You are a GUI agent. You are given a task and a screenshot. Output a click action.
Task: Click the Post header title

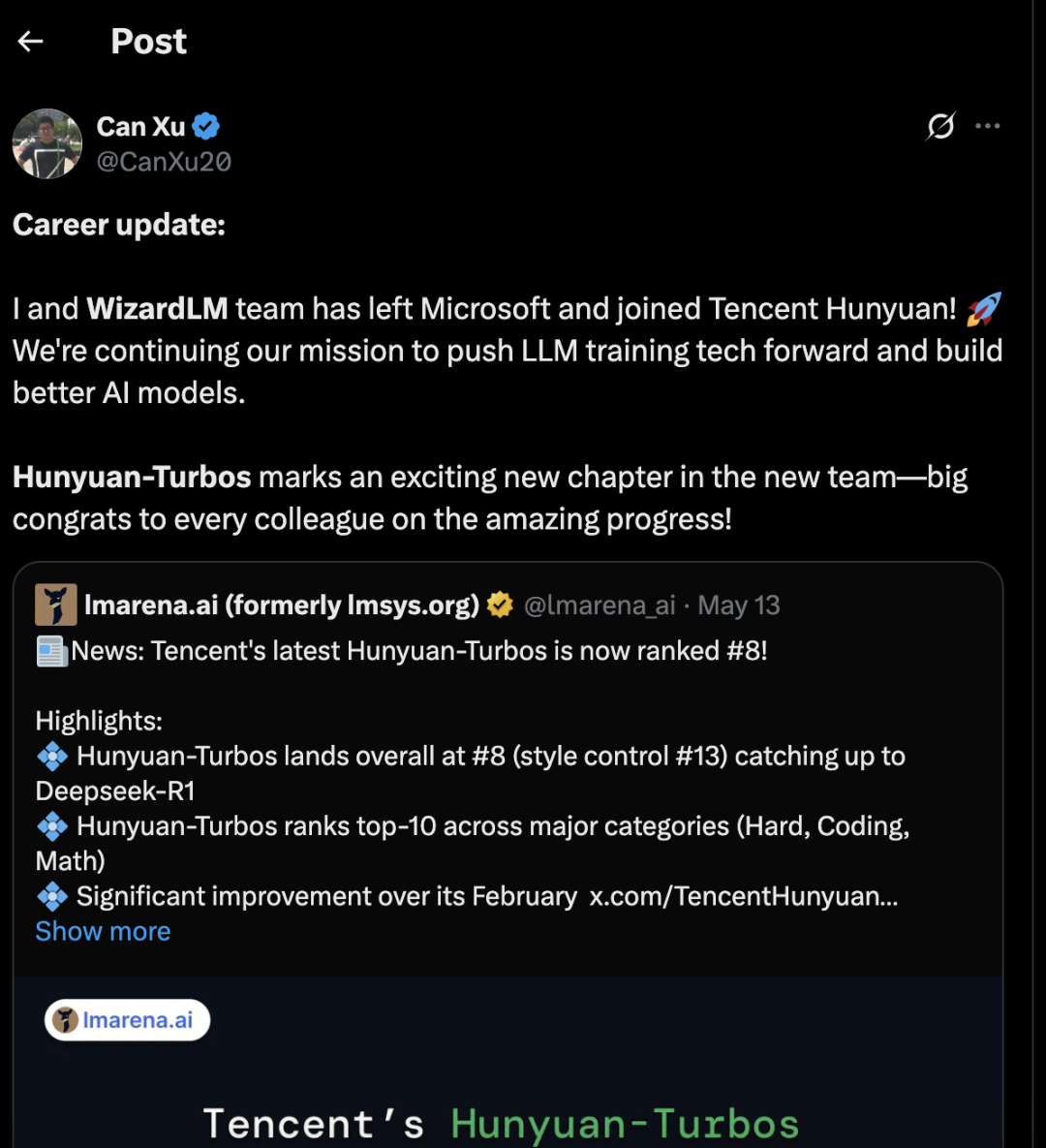[x=148, y=42]
